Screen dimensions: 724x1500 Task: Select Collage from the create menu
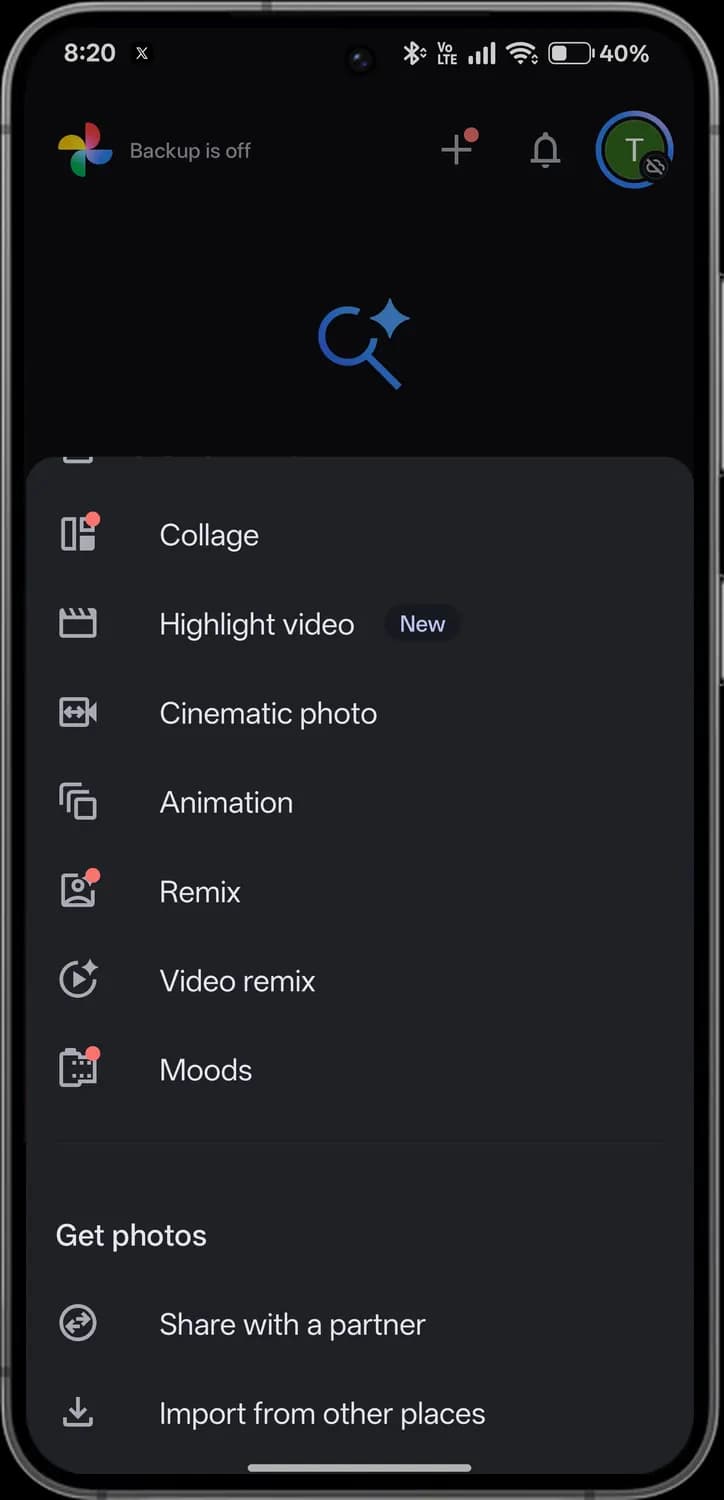(x=360, y=535)
